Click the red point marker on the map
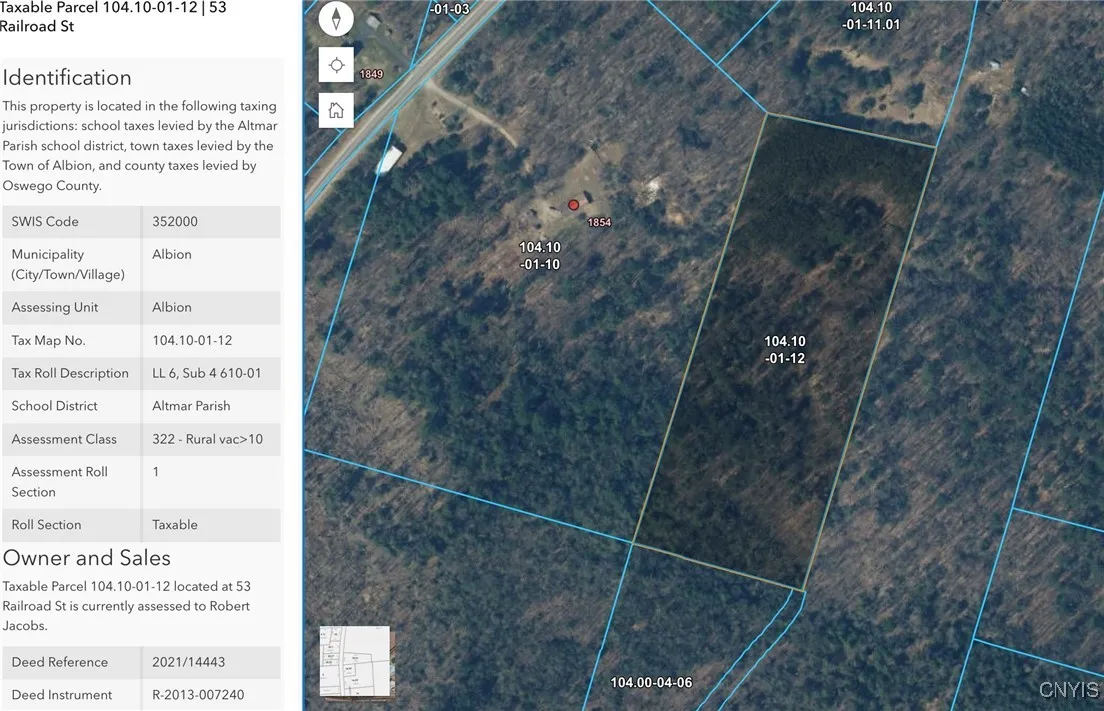The height and width of the screenshot is (711, 1104). [x=573, y=205]
